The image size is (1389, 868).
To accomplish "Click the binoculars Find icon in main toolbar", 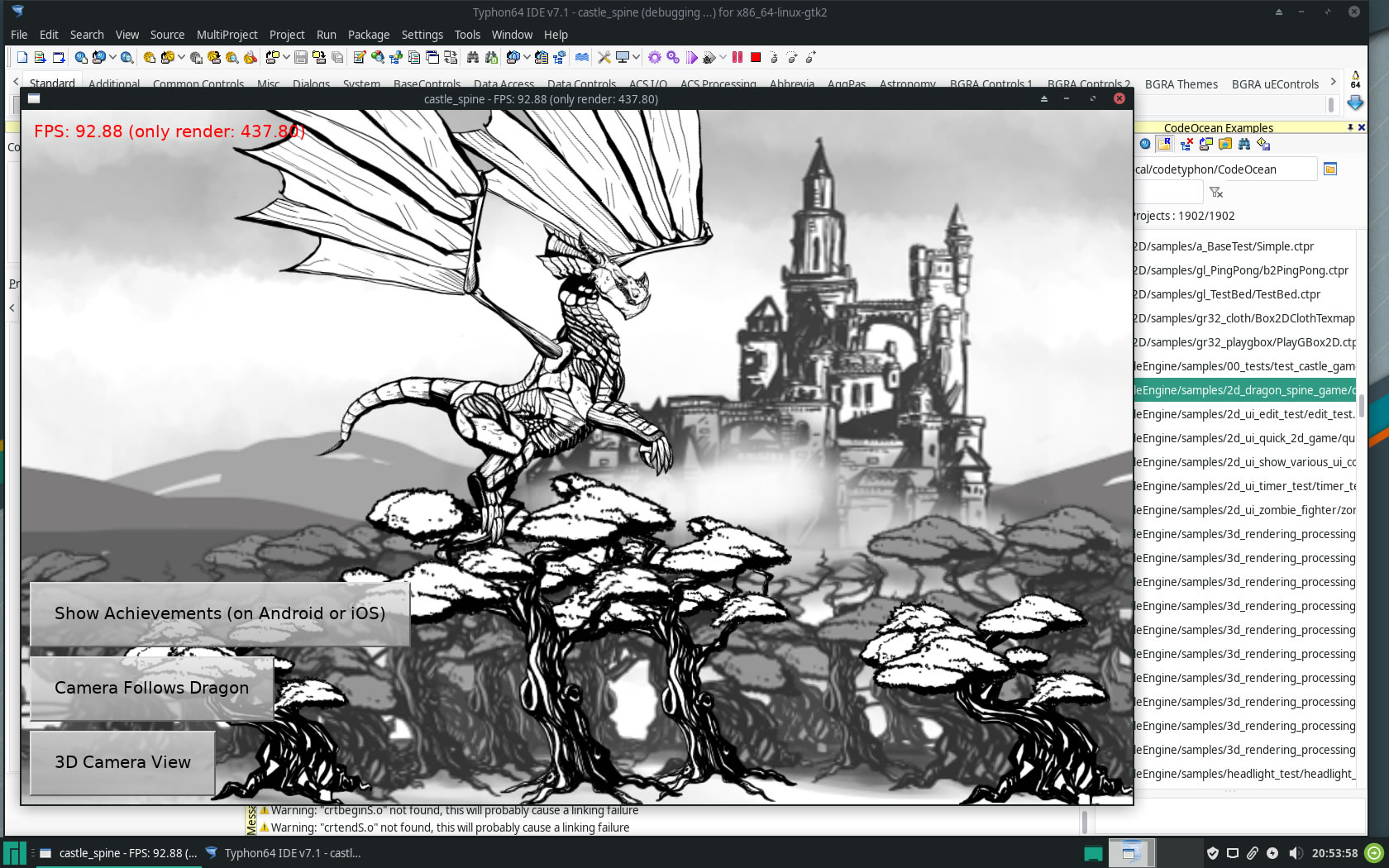I will pyautogui.click(x=473, y=57).
